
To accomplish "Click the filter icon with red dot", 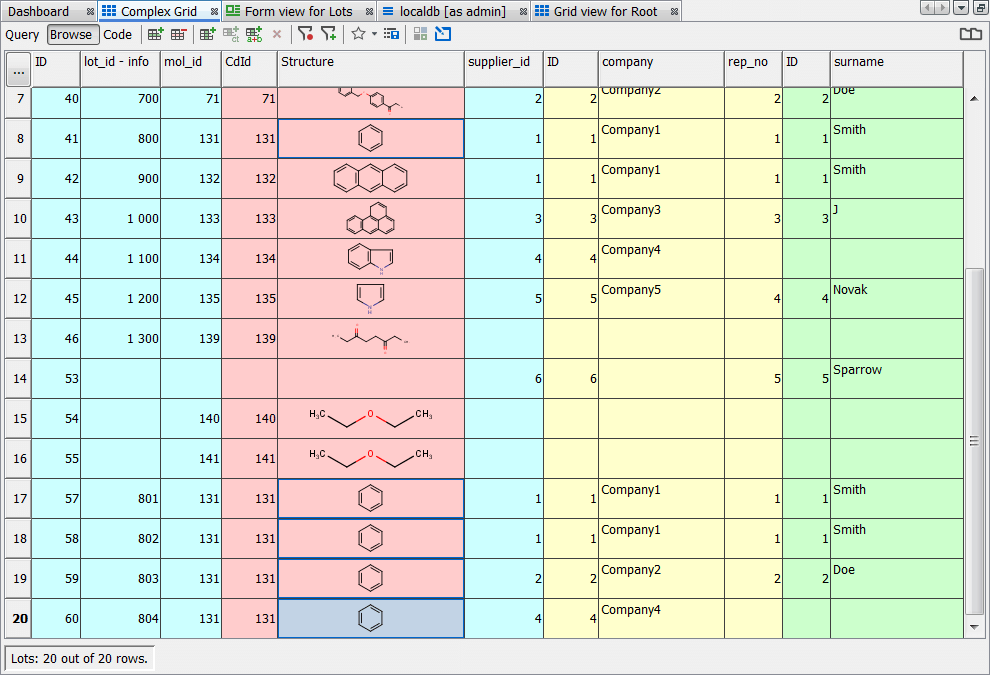I will click(x=305, y=34).
